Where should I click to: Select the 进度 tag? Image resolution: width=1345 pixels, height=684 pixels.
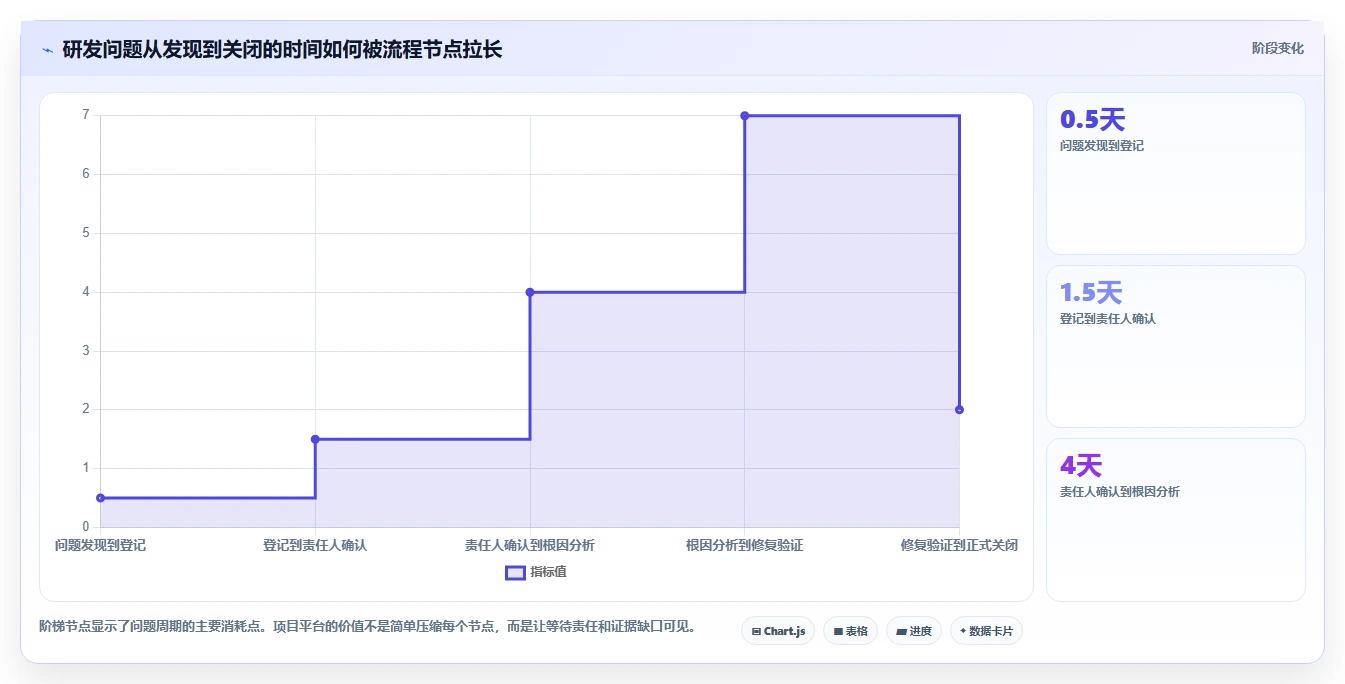coord(914,631)
